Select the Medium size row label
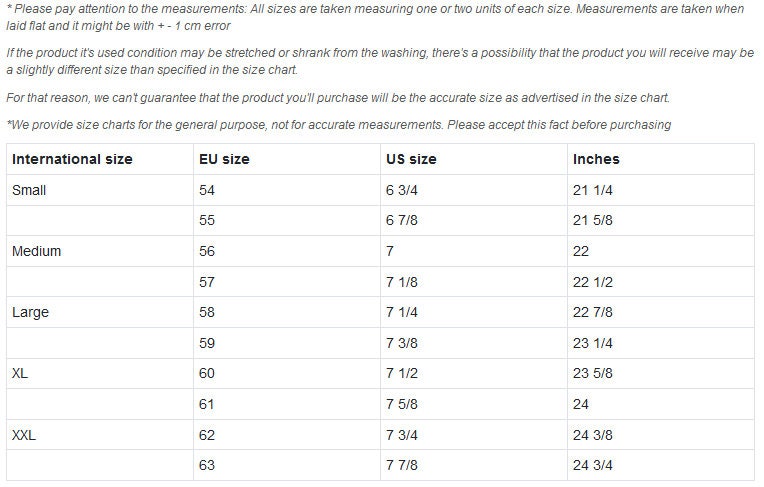Image resolution: width=764 pixels, height=487 pixels. pyautogui.click(x=37, y=251)
